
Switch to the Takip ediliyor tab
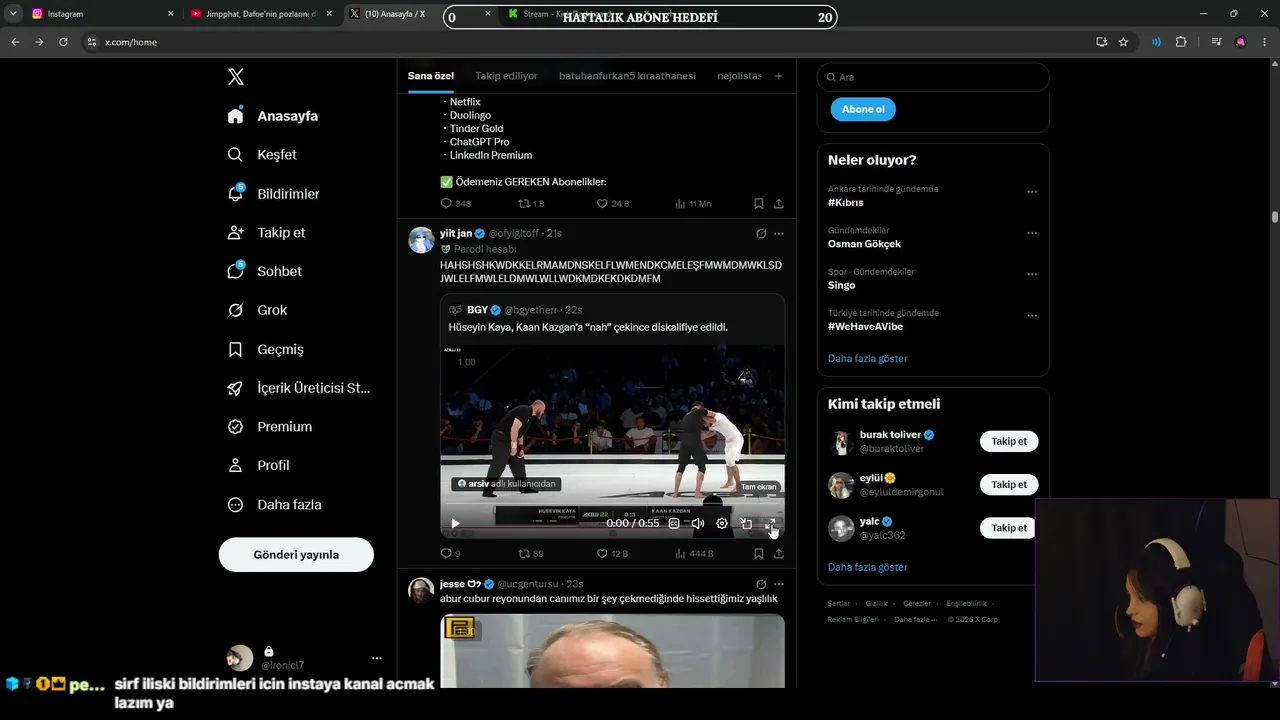506,76
